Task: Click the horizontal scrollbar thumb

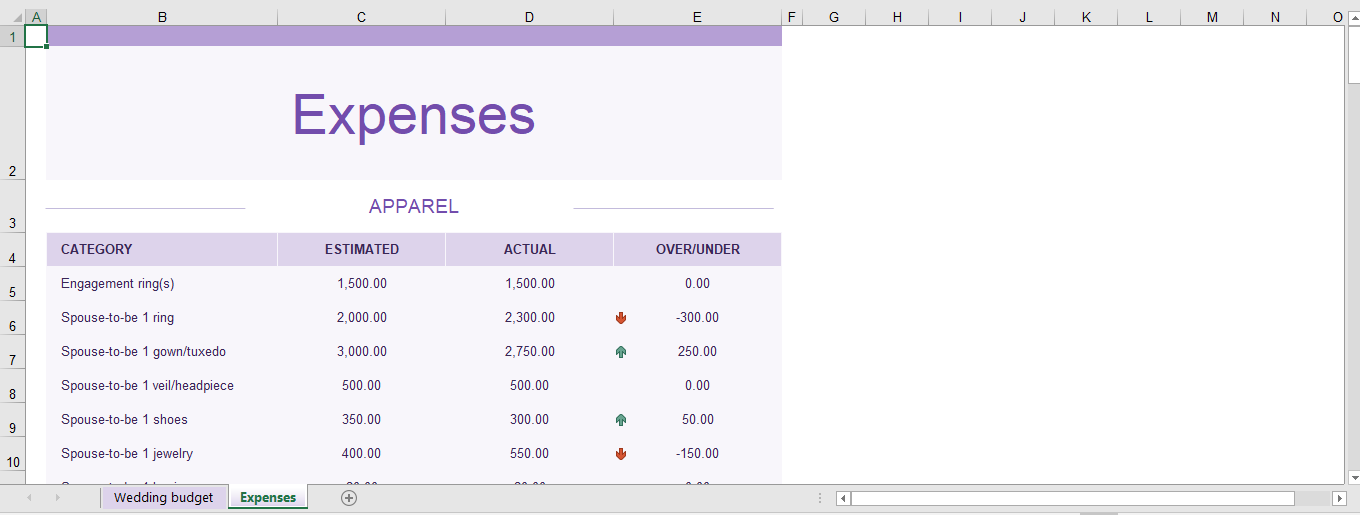Action: [x=1071, y=498]
